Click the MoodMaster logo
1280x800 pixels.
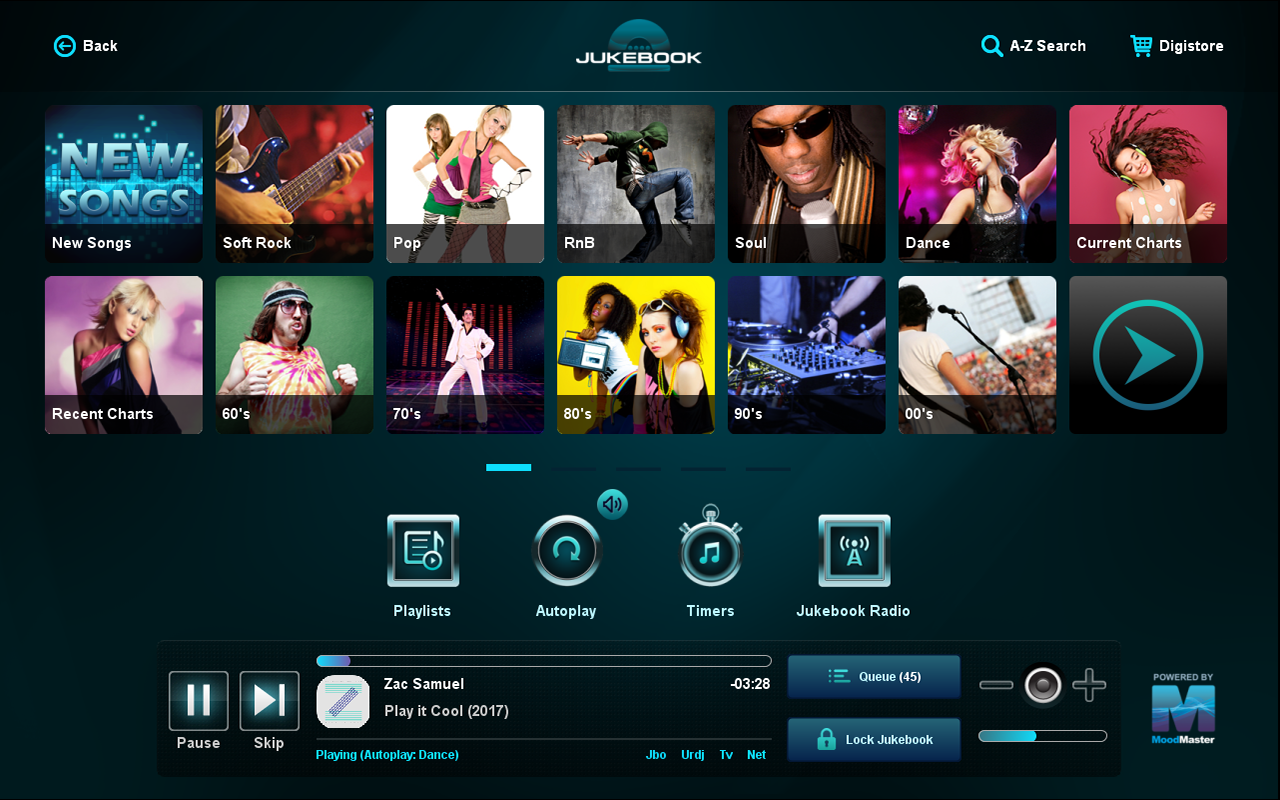click(1183, 708)
